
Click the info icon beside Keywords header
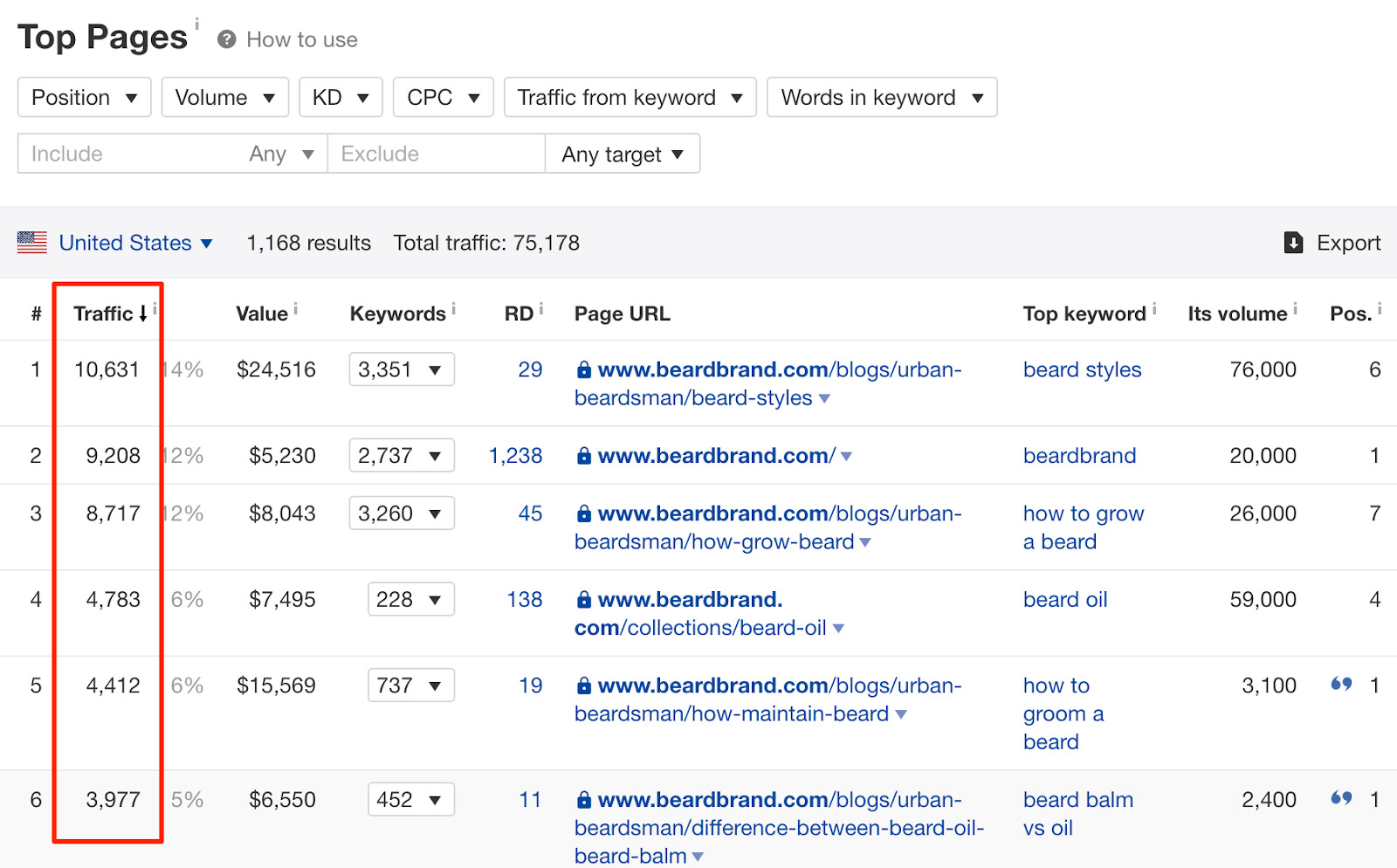coord(453,308)
